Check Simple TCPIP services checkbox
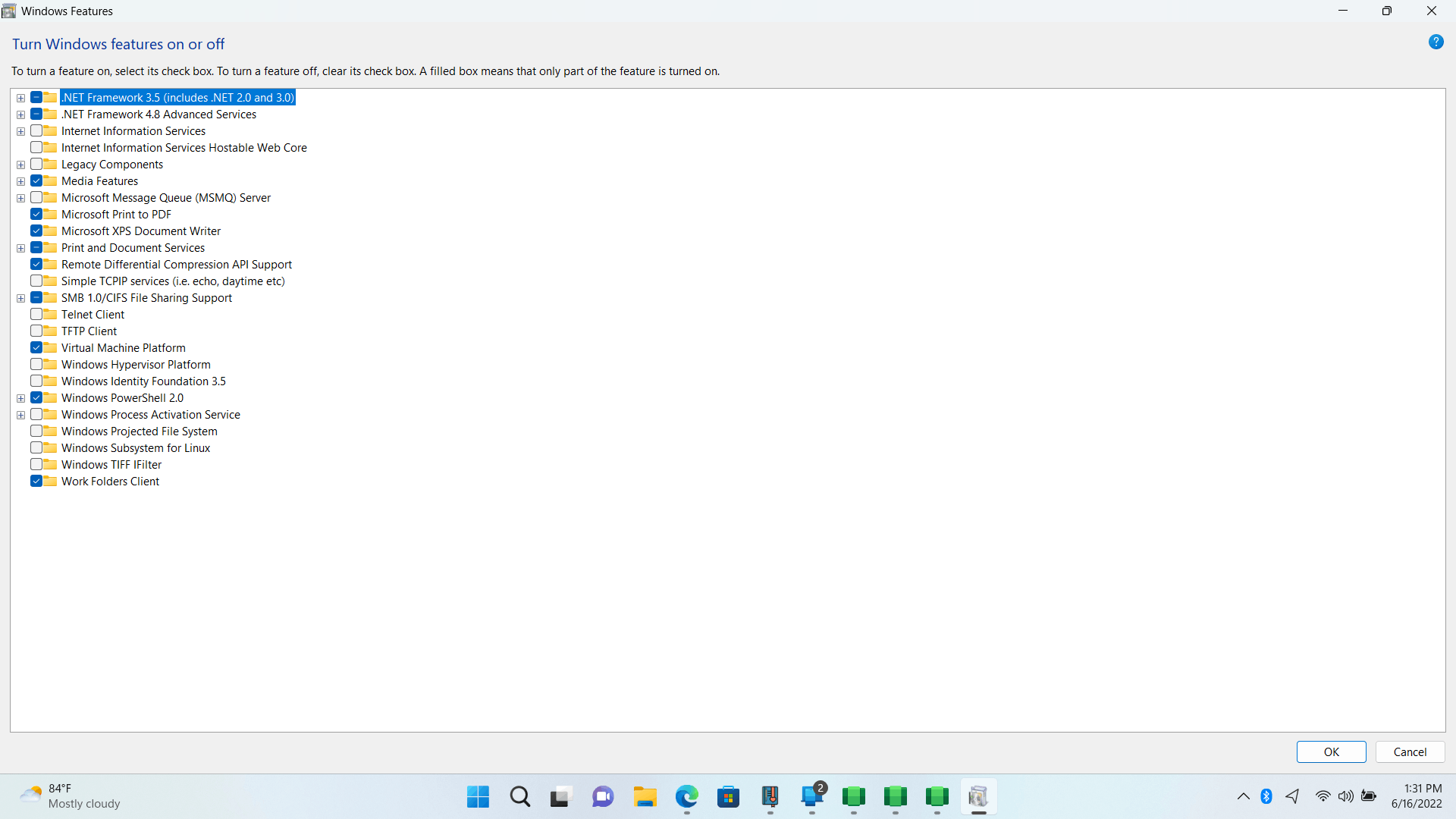1456x819 pixels. pos(36,281)
